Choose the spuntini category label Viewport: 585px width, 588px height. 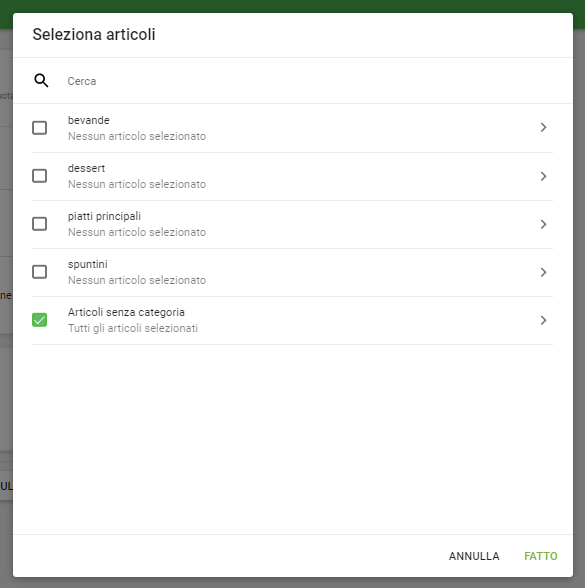click(87, 264)
